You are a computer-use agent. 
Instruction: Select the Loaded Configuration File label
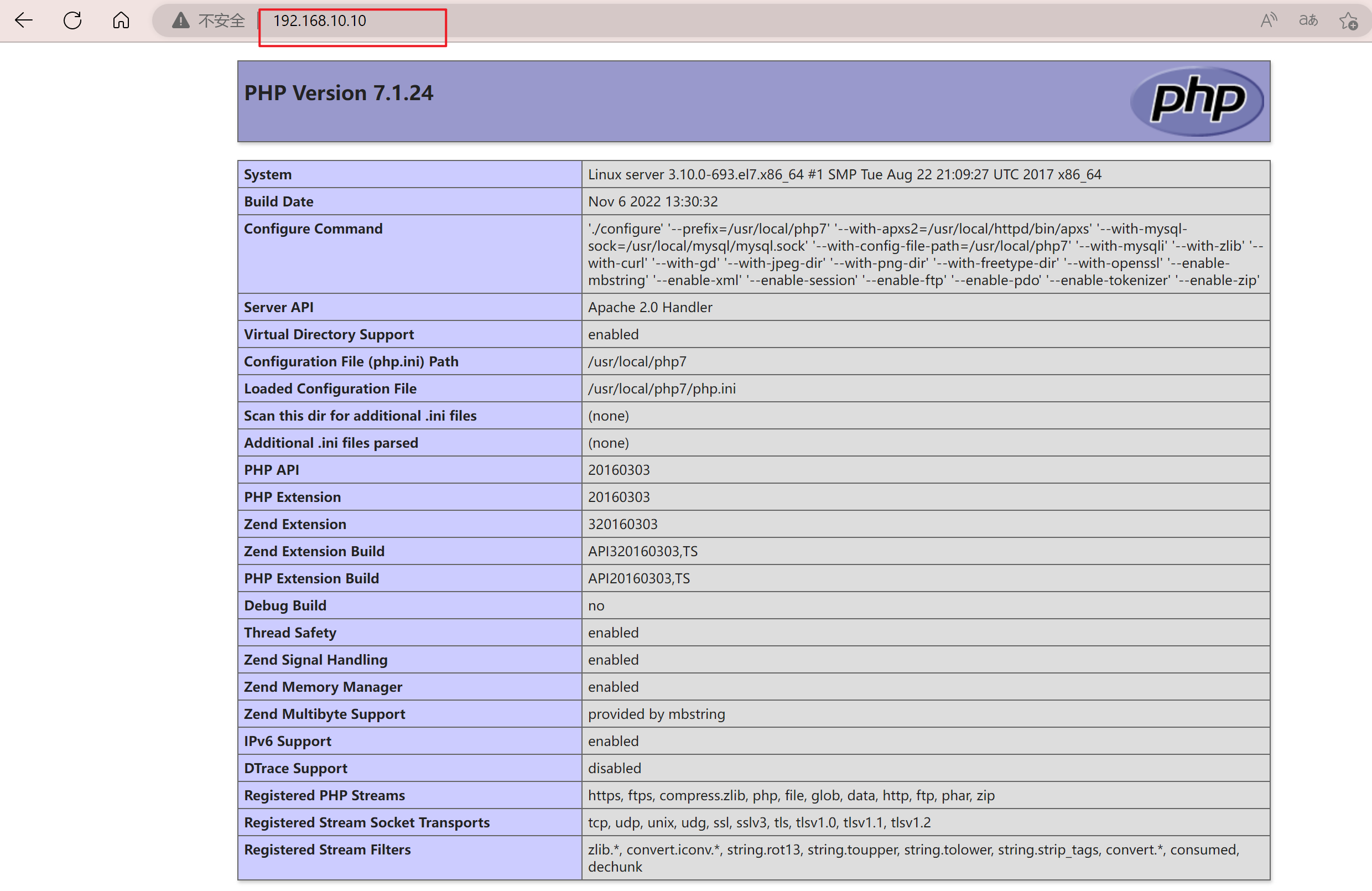click(x=330, y=388)
